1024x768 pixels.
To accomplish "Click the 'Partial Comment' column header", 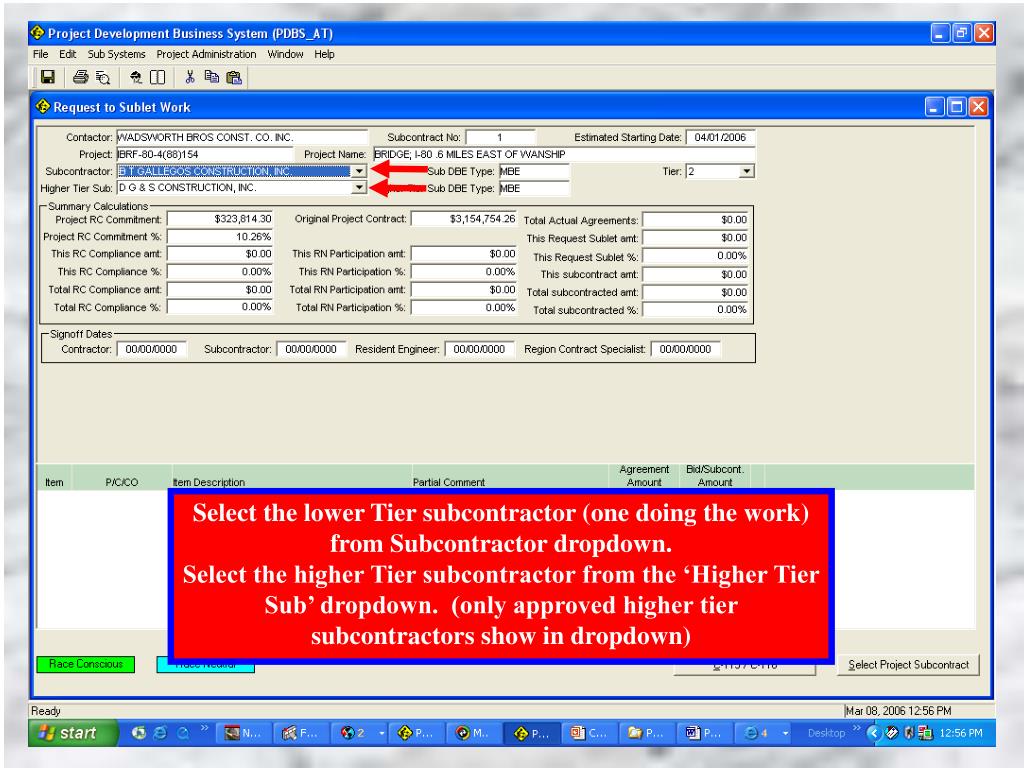I will [x=449, y=482].
